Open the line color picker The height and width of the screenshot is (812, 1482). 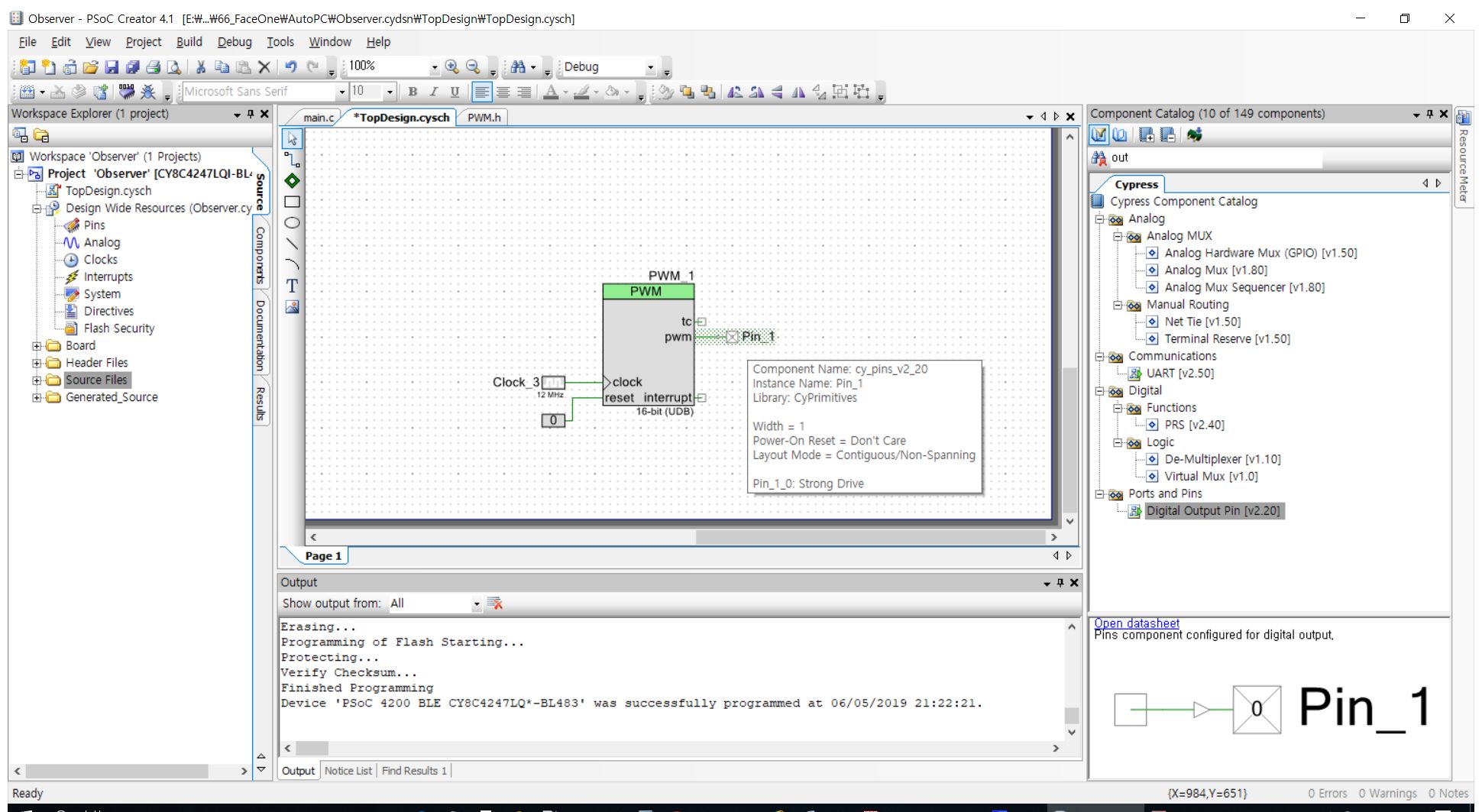click(581, 92)
